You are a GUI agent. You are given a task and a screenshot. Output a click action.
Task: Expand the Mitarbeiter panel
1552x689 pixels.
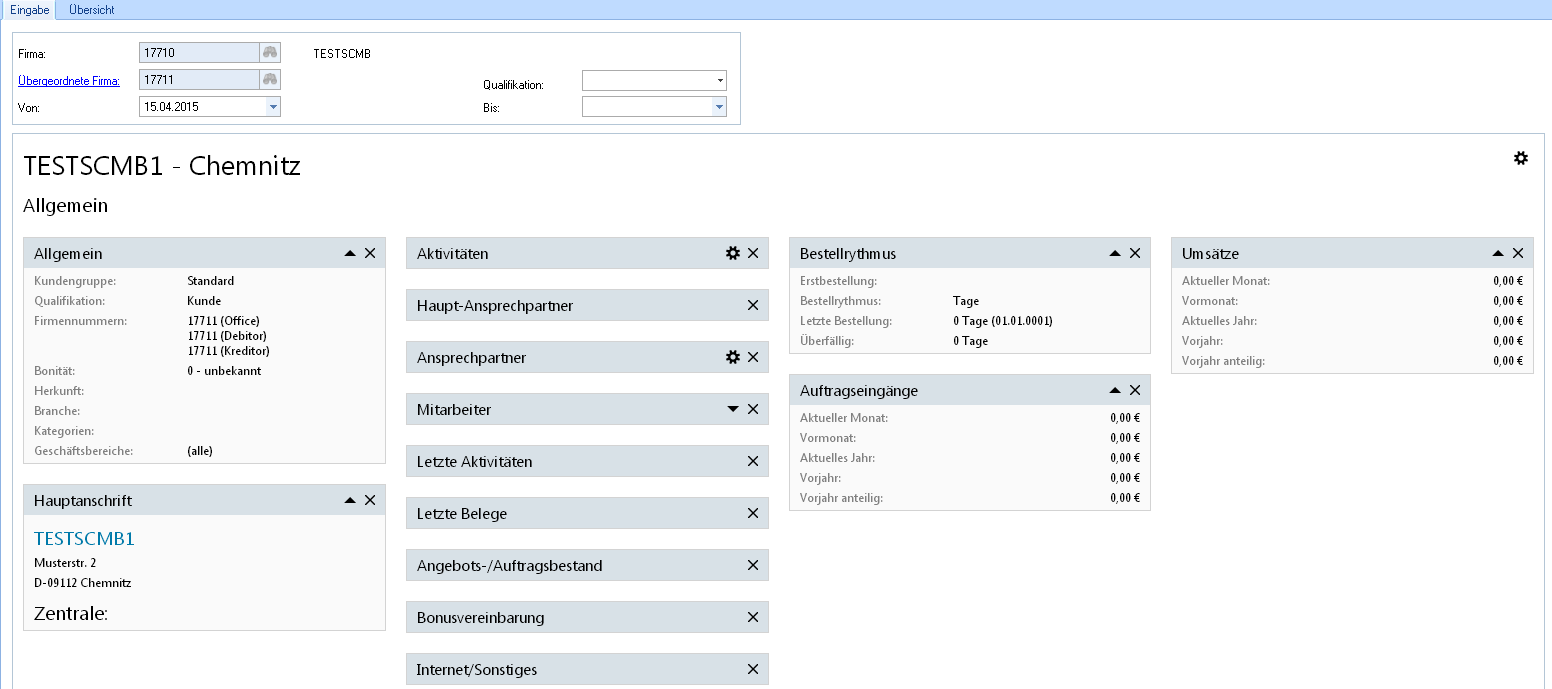coord(733,410)
